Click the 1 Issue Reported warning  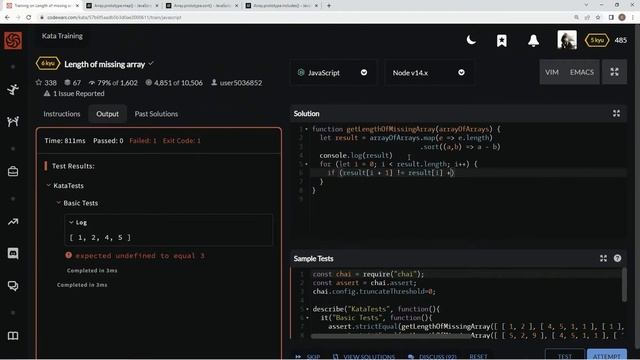click(x=74, y=93)
